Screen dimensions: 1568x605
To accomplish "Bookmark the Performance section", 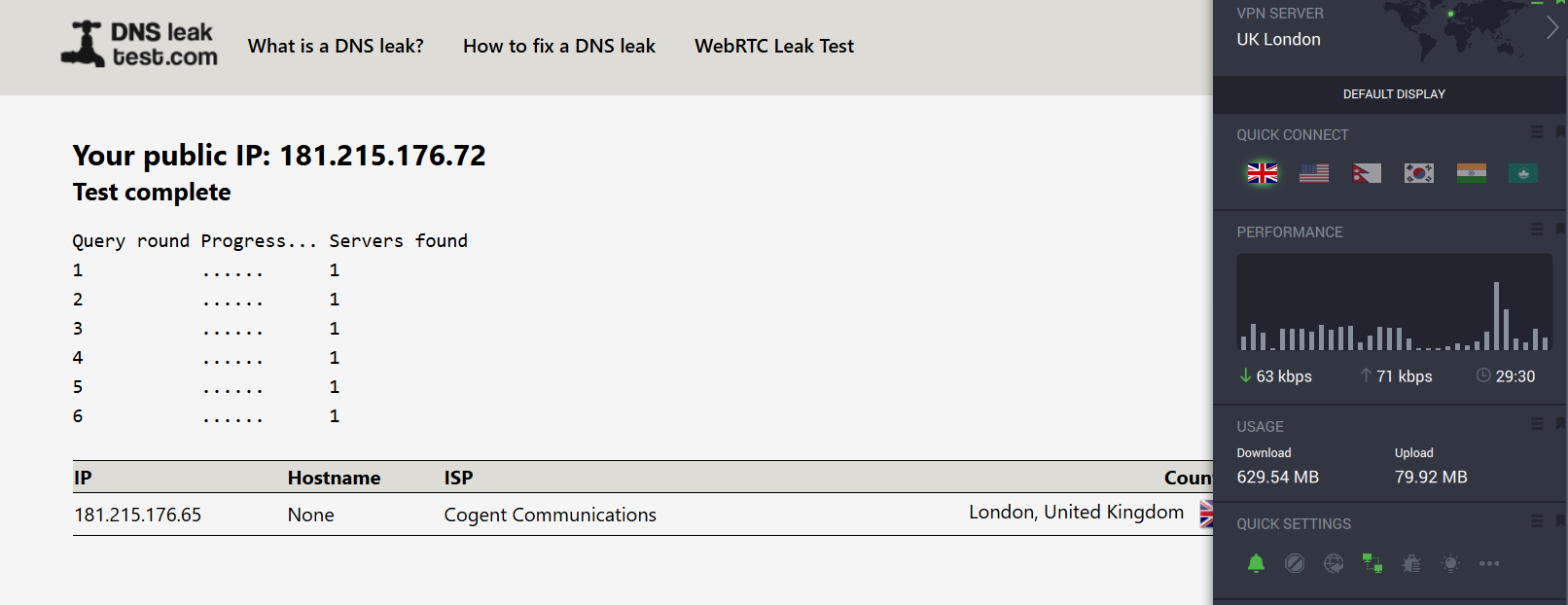I will [1560, 230].
